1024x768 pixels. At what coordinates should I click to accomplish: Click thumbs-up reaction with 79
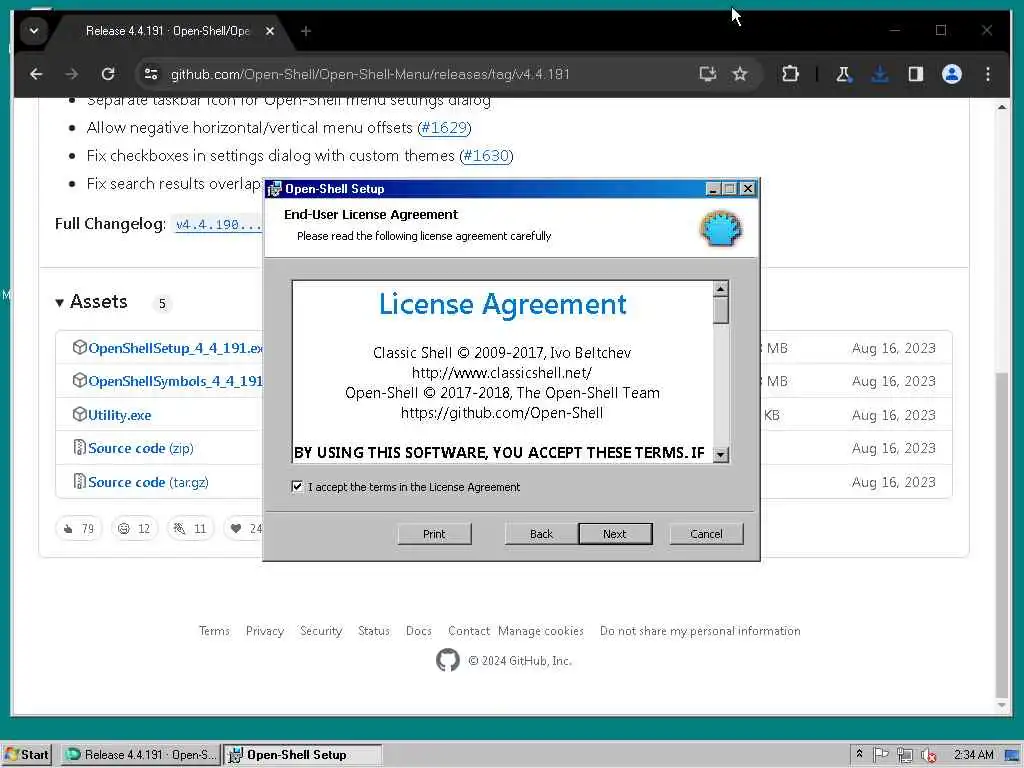(79, 528)
